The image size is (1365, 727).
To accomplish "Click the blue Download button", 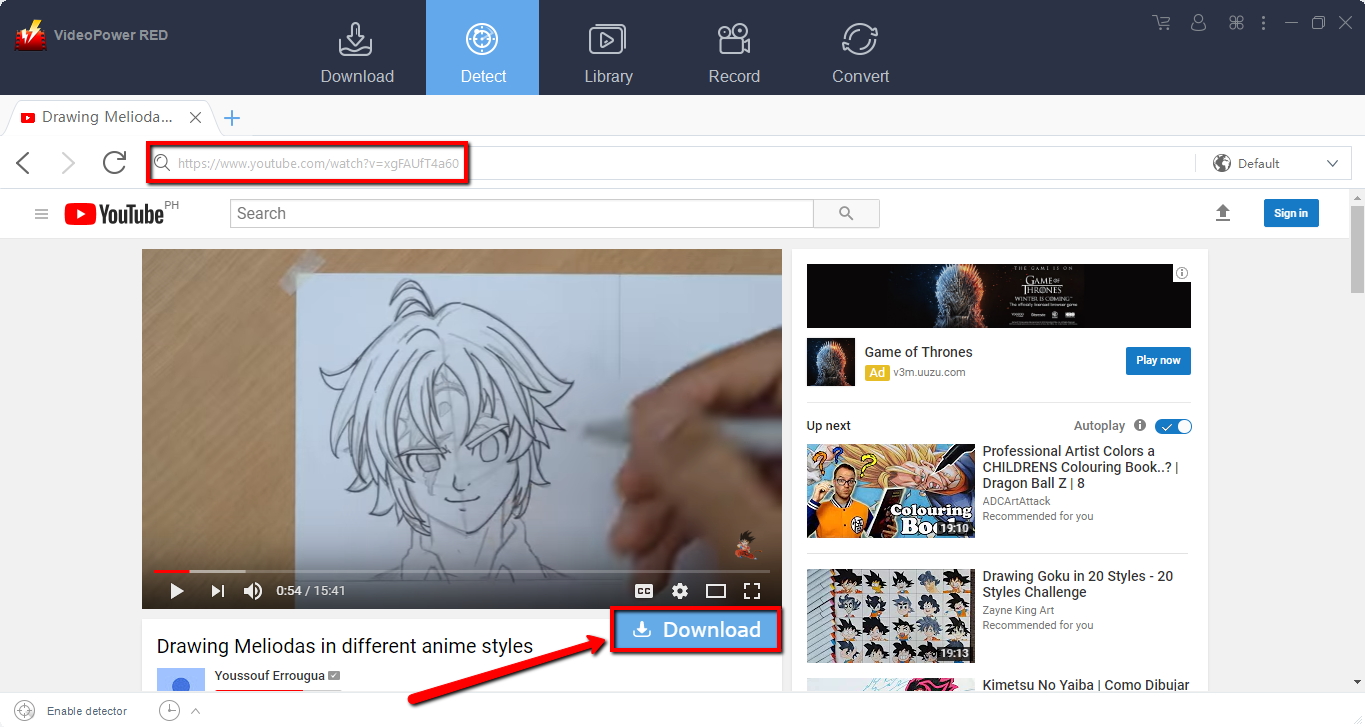I will coord(696,630).
